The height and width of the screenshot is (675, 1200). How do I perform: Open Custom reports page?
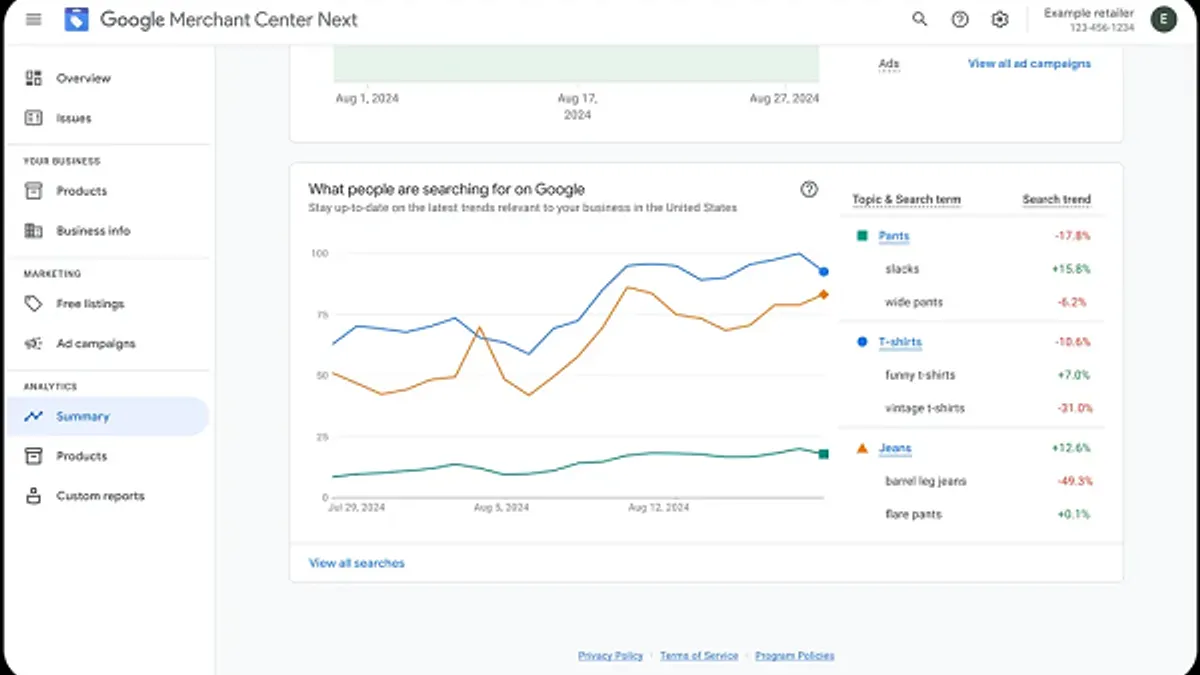point(100,496)
